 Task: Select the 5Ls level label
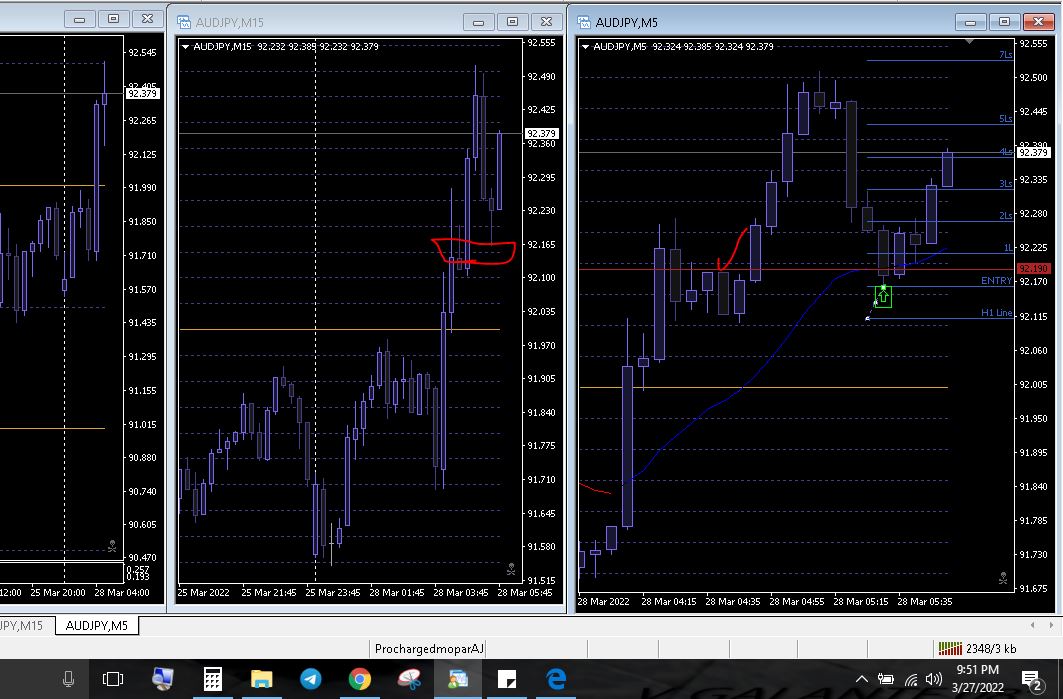[x=1005, y=119]
